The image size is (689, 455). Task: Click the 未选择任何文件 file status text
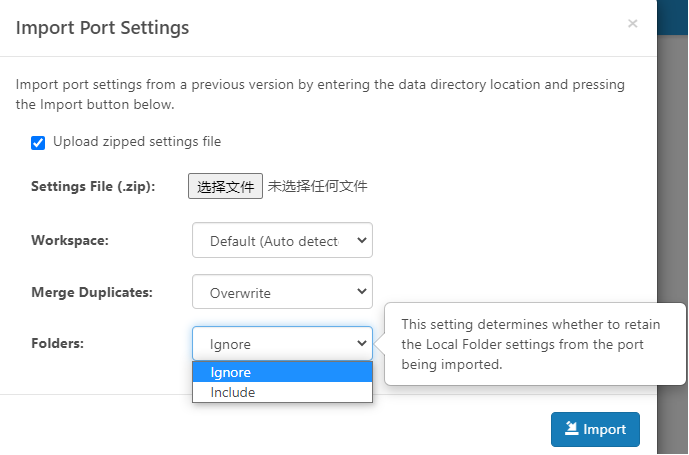tap(317, 186)
